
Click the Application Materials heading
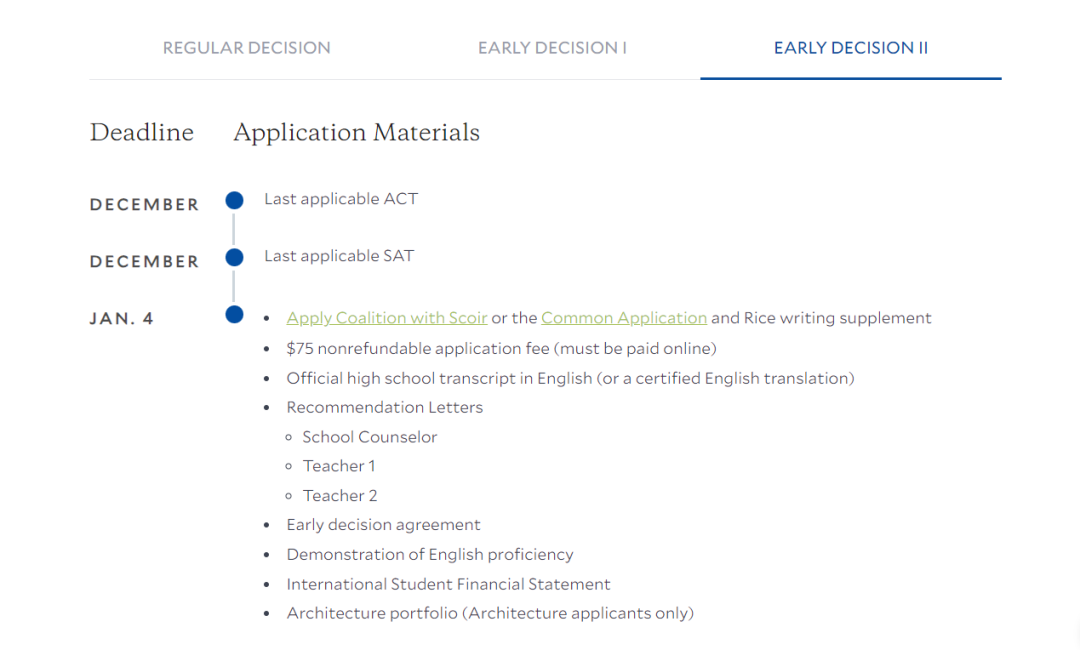[x=356, y=132]
